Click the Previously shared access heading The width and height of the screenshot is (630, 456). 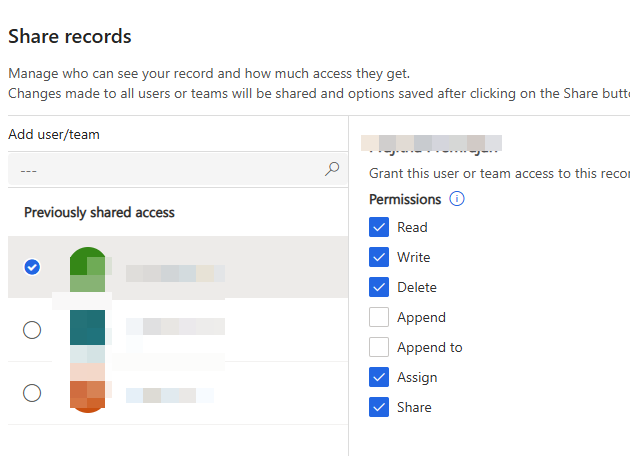point(99,213)
